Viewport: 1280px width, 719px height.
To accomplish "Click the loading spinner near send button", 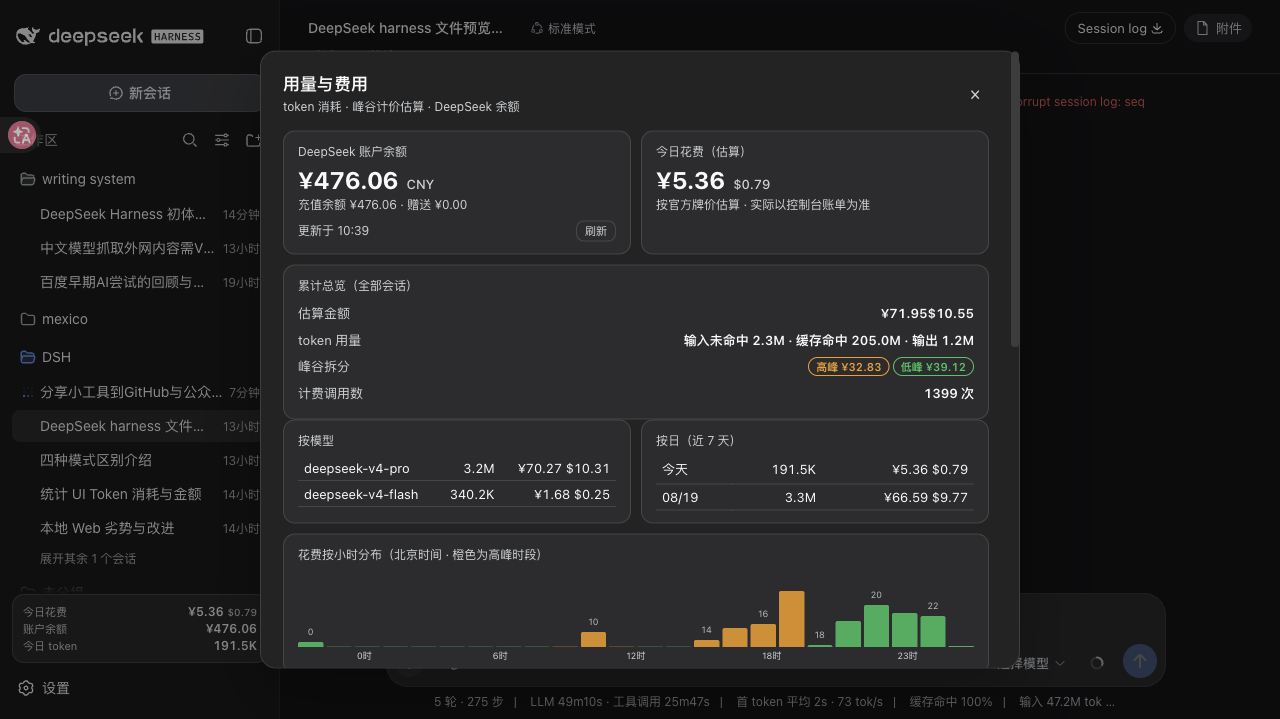I will pyautogui.click(x=1097, y=662).
